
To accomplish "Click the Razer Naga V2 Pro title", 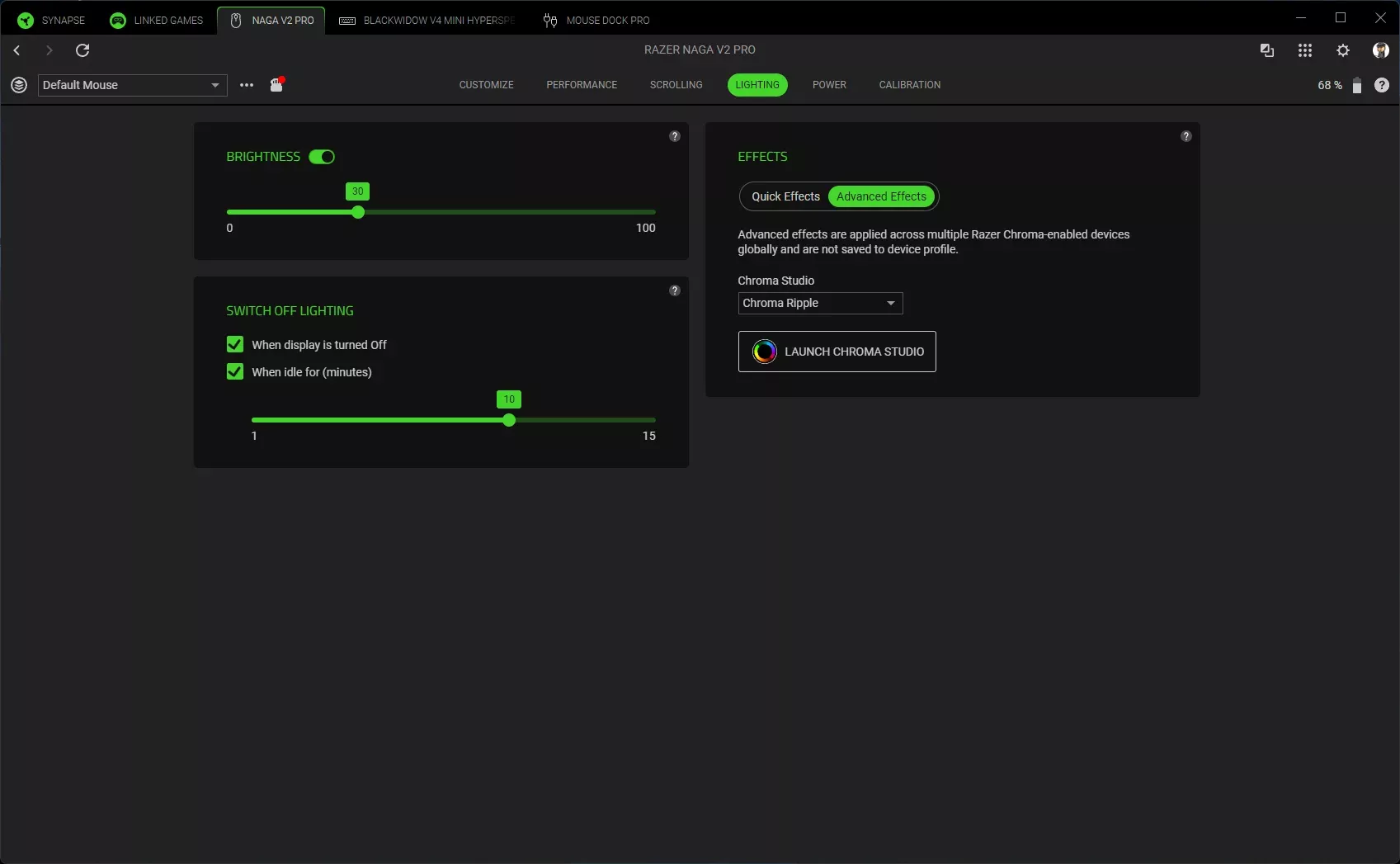I will tap(700, 50).
